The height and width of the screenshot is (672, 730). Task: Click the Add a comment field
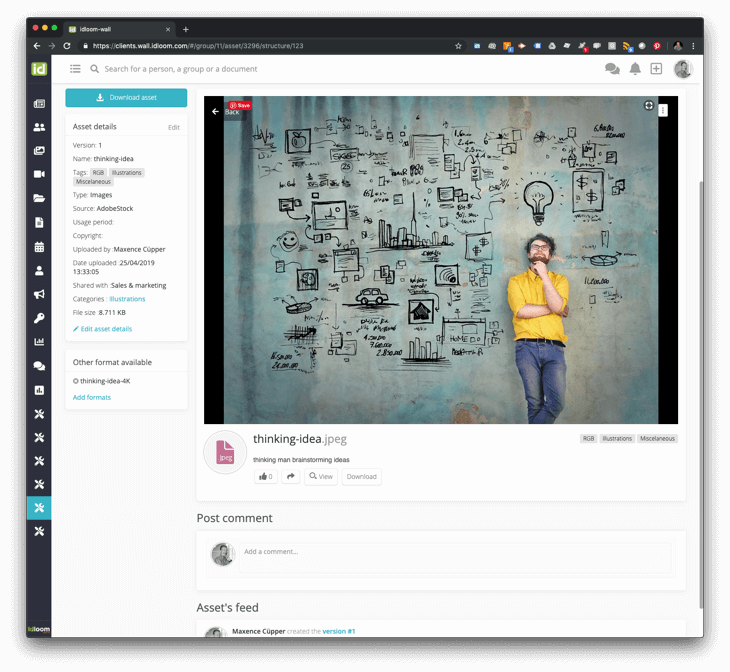[x=455, y=552]
